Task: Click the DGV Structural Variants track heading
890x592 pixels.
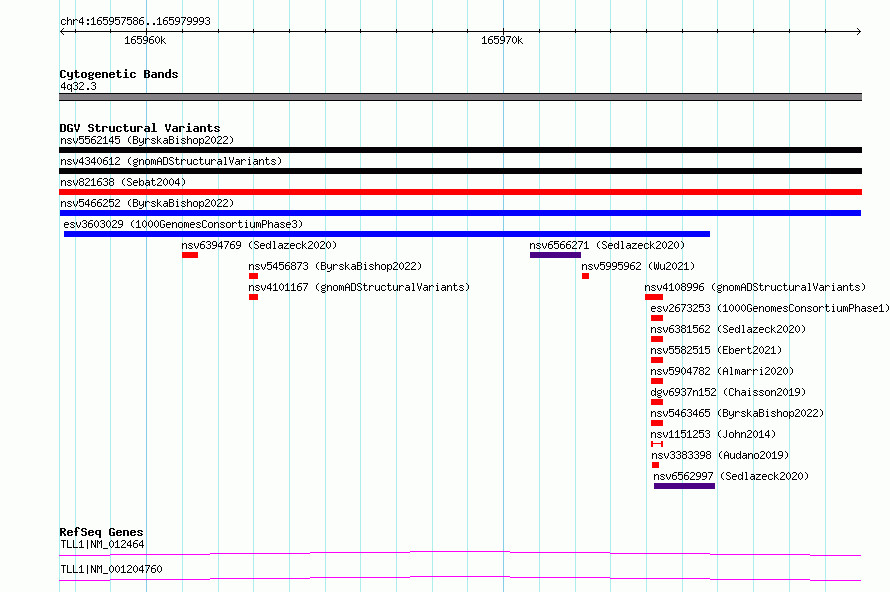Action: (x=140, y=128)
